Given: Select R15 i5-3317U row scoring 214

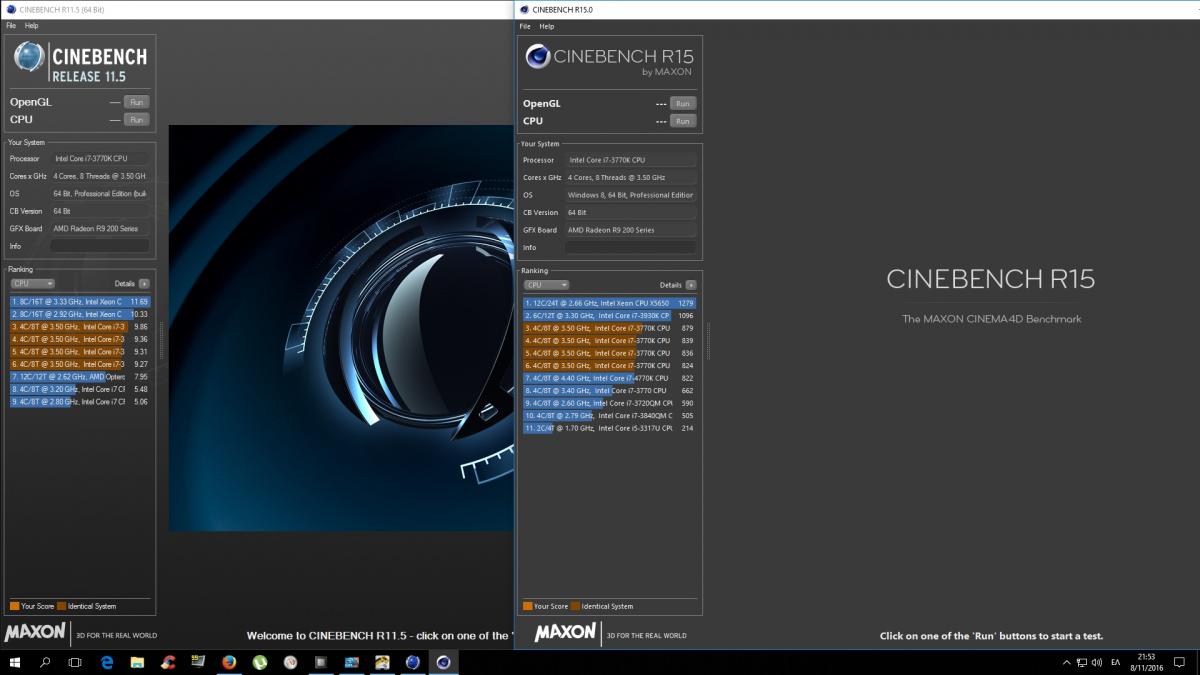Looking at the screenshot, I should point(609,428).
